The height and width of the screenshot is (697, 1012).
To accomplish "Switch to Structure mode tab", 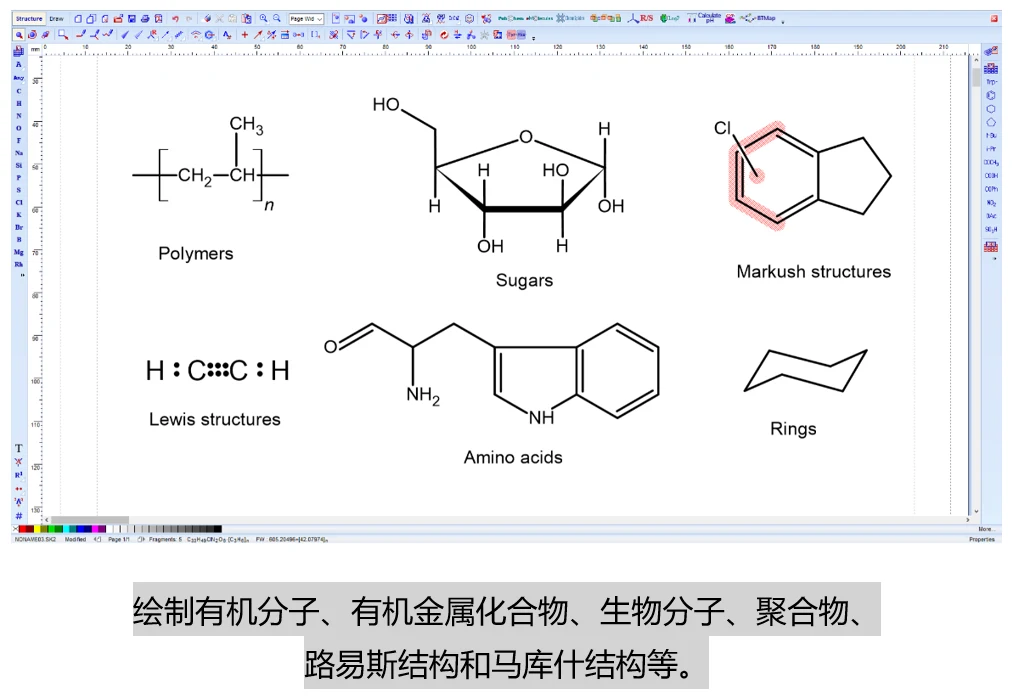I will tap(29, 19).
